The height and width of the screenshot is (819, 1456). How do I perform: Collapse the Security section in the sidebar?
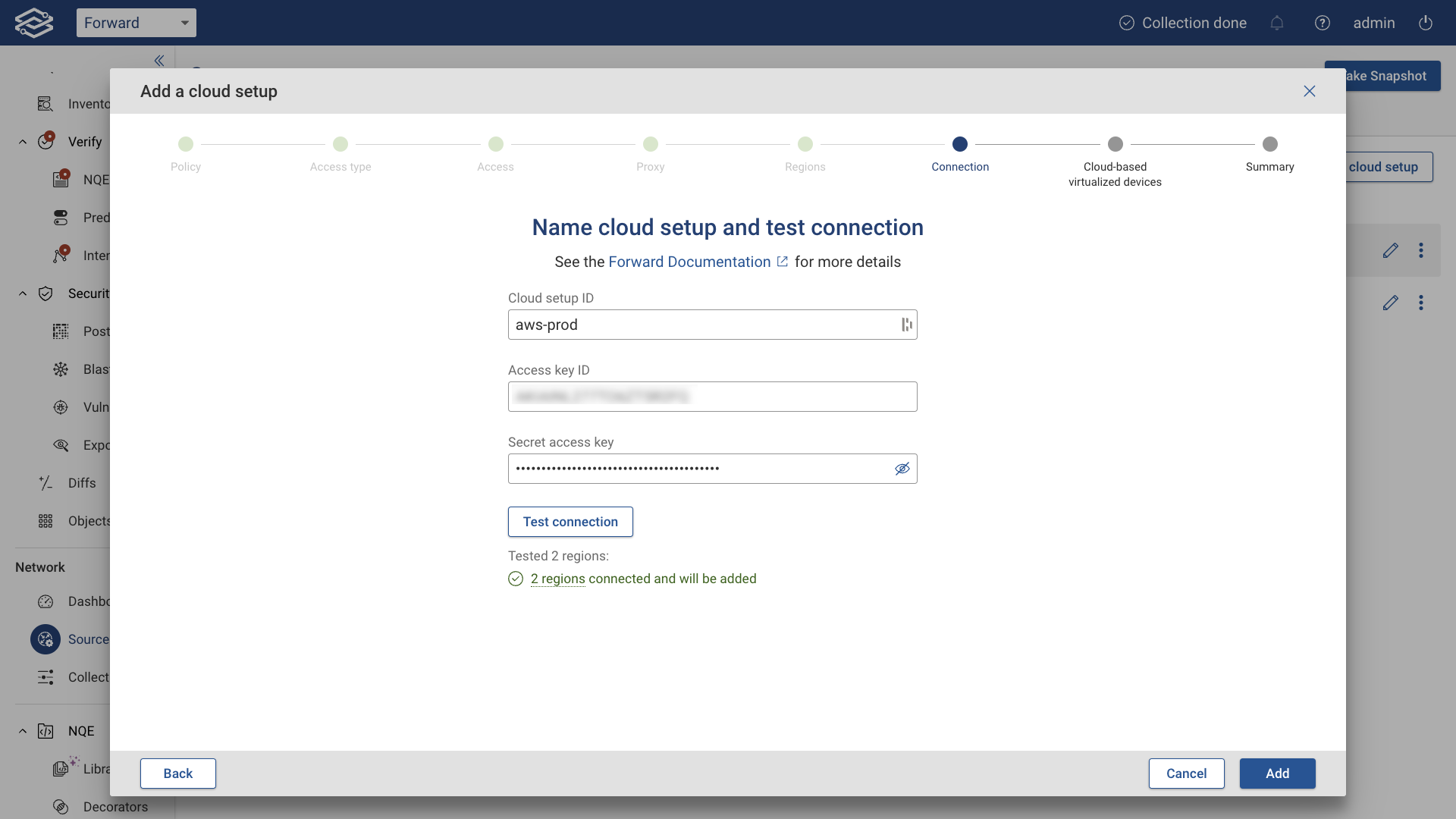[22, 293]
